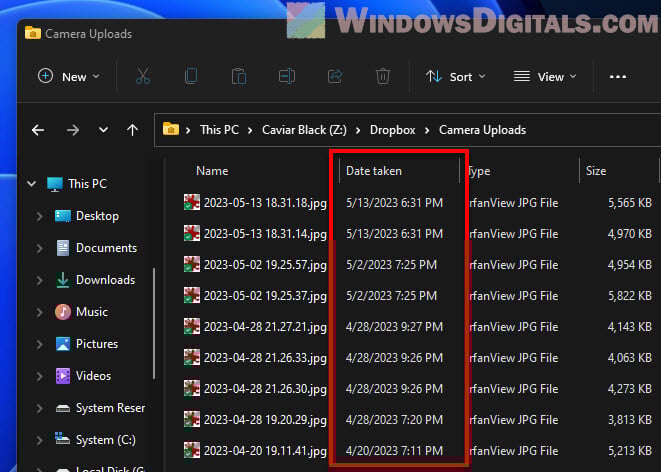
Task: Expand the System Reser tree node
Action: pyautogui.click(x=39, y=408)
